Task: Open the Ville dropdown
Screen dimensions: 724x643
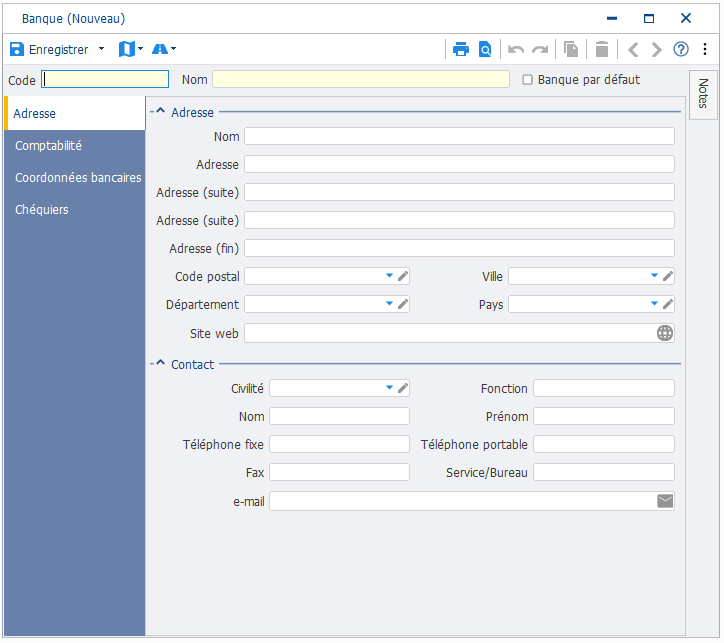Action: [x=654, y=276]
